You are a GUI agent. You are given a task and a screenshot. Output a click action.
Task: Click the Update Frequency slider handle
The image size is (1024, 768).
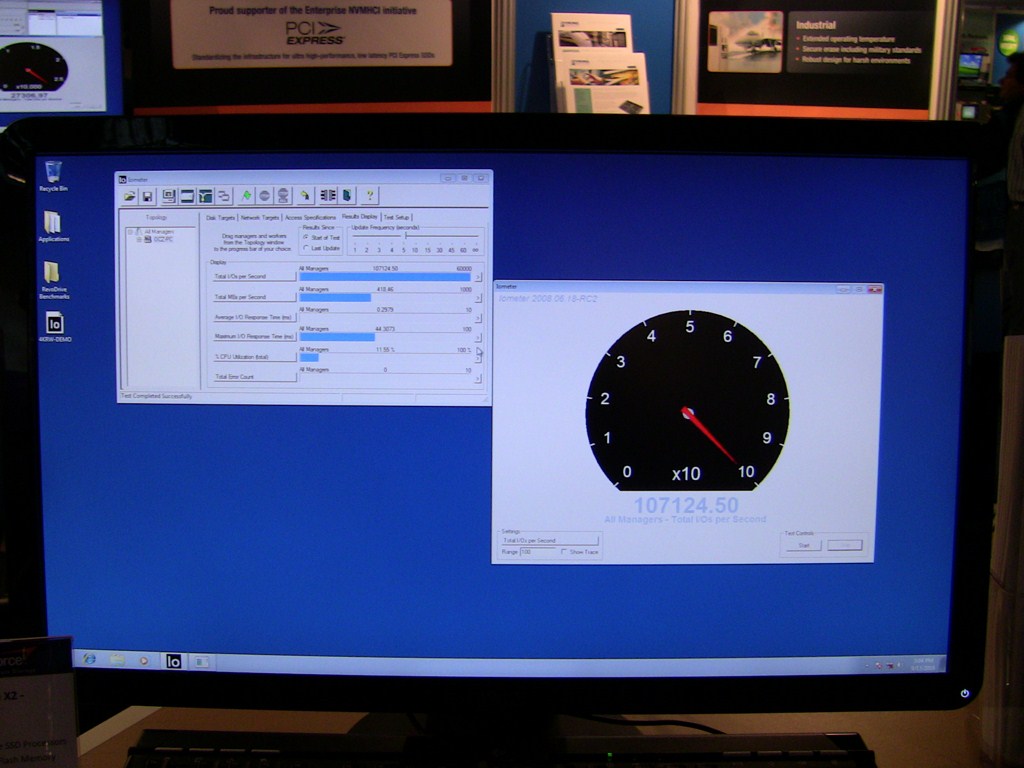(x=406, y=236)
